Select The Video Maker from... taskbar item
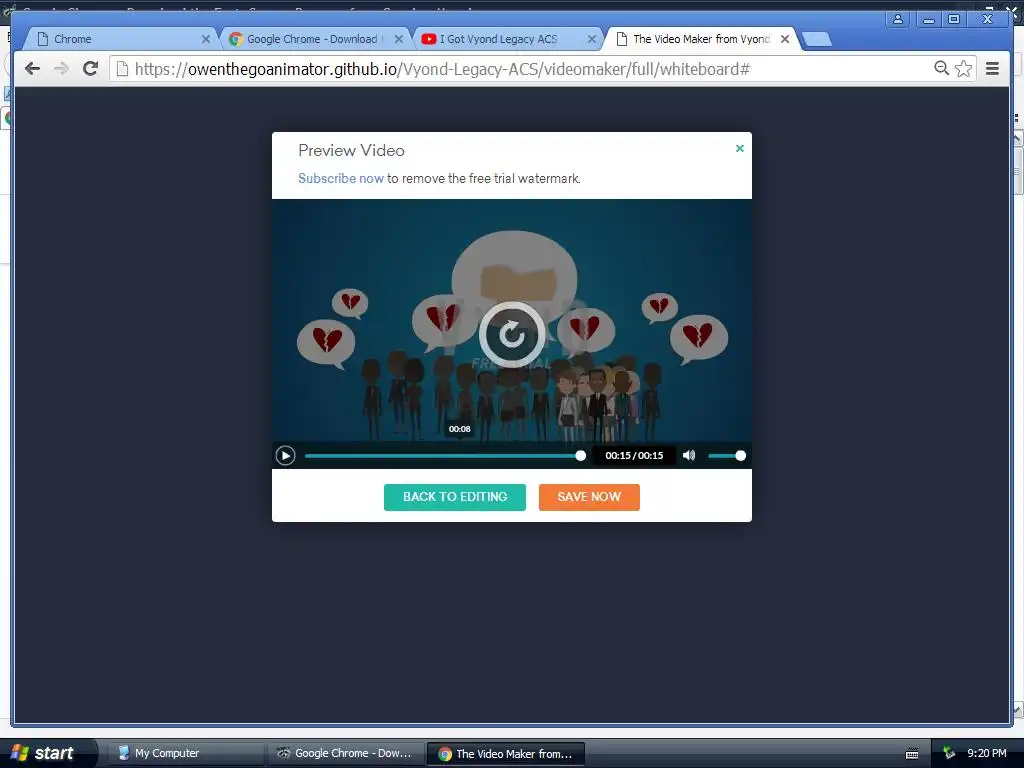1024x768 pixels. click(x=505, y=754)
